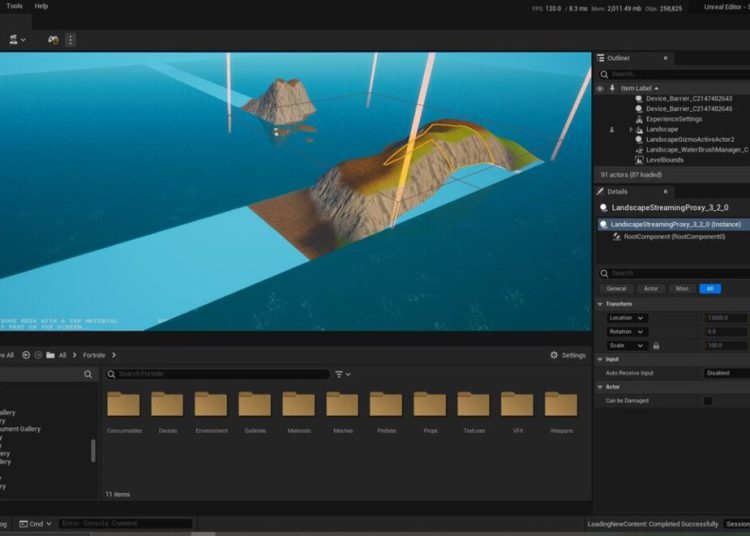Click the Enter Console Command field

click(x=125, y=523)
